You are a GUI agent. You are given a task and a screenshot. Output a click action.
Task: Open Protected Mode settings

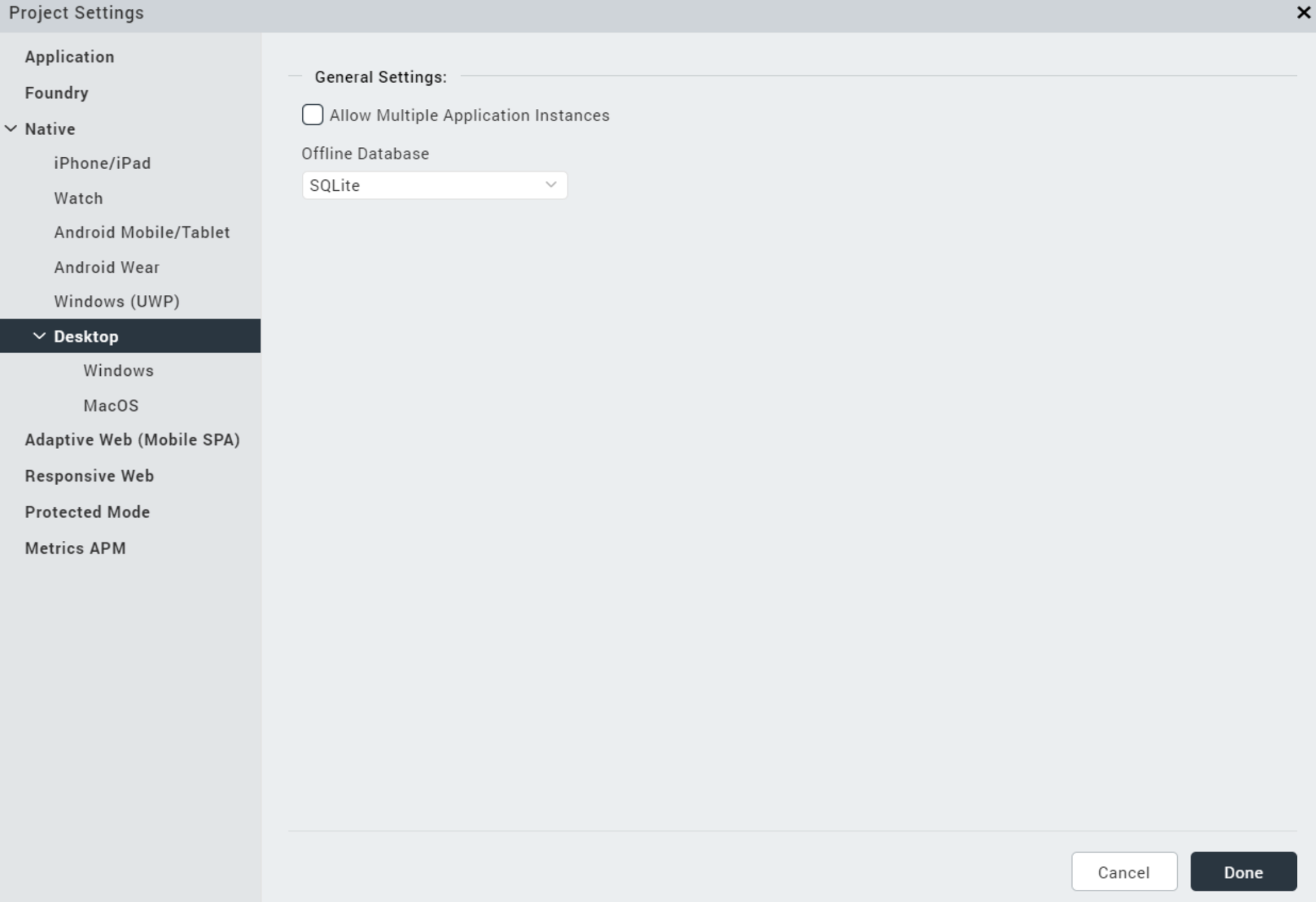click(x=87, y=512)
